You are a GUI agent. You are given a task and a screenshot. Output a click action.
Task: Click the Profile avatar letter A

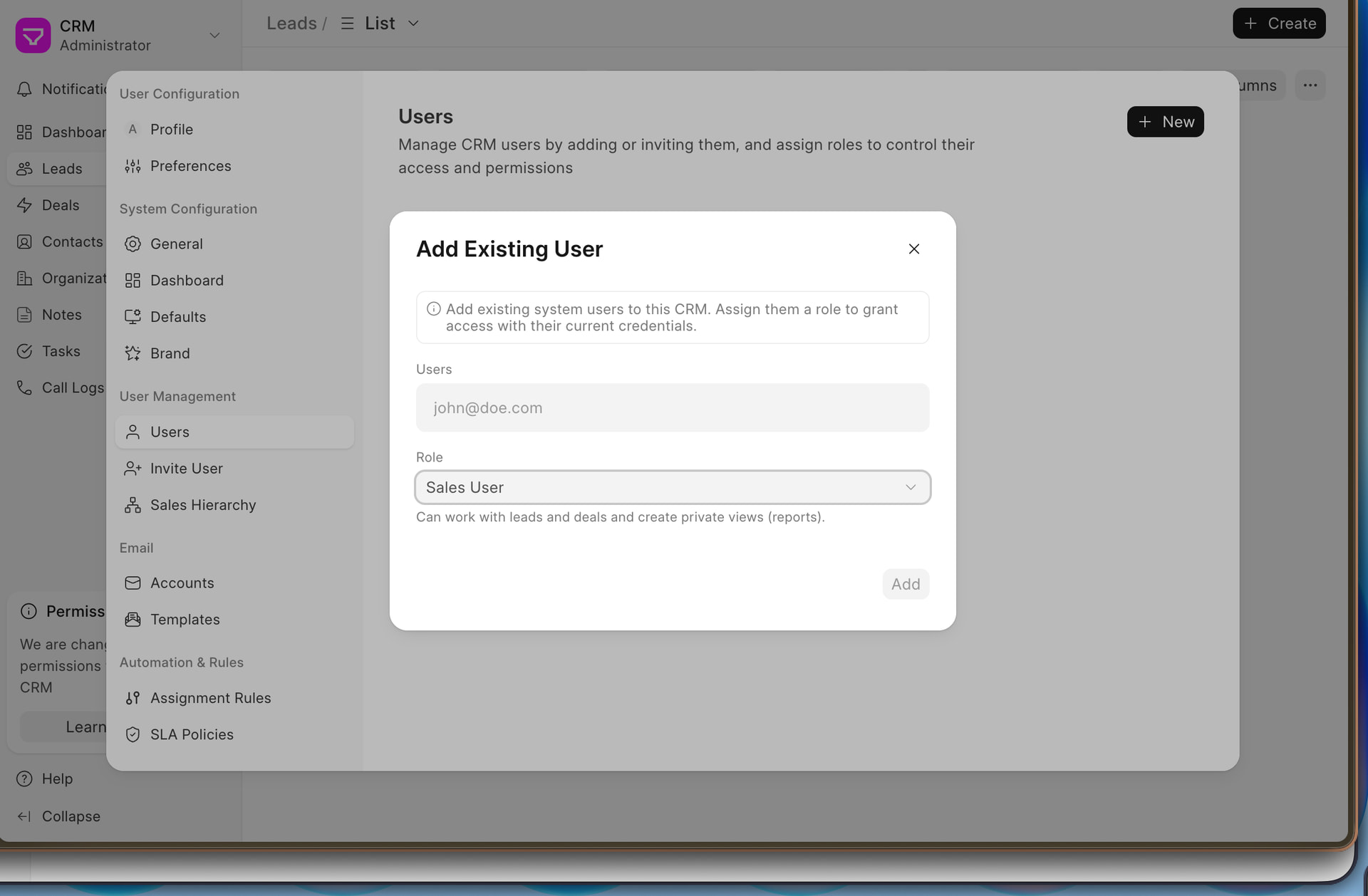point(133,129)
